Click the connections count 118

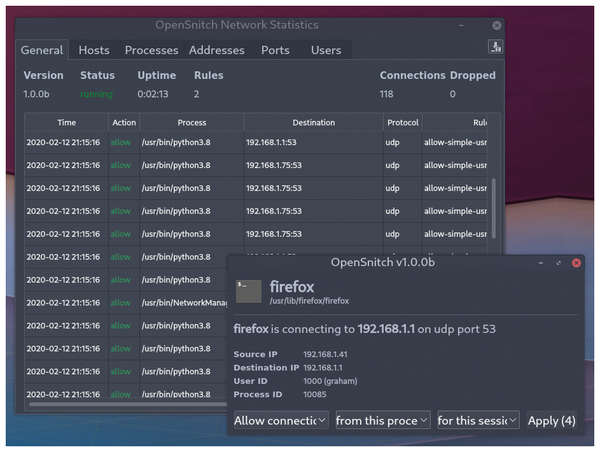386,94
